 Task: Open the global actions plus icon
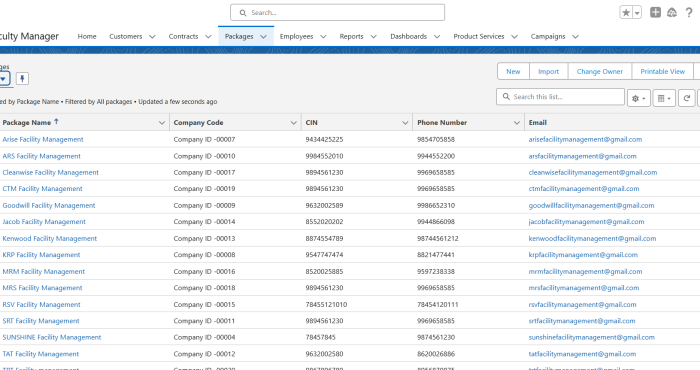click(655, 12)
